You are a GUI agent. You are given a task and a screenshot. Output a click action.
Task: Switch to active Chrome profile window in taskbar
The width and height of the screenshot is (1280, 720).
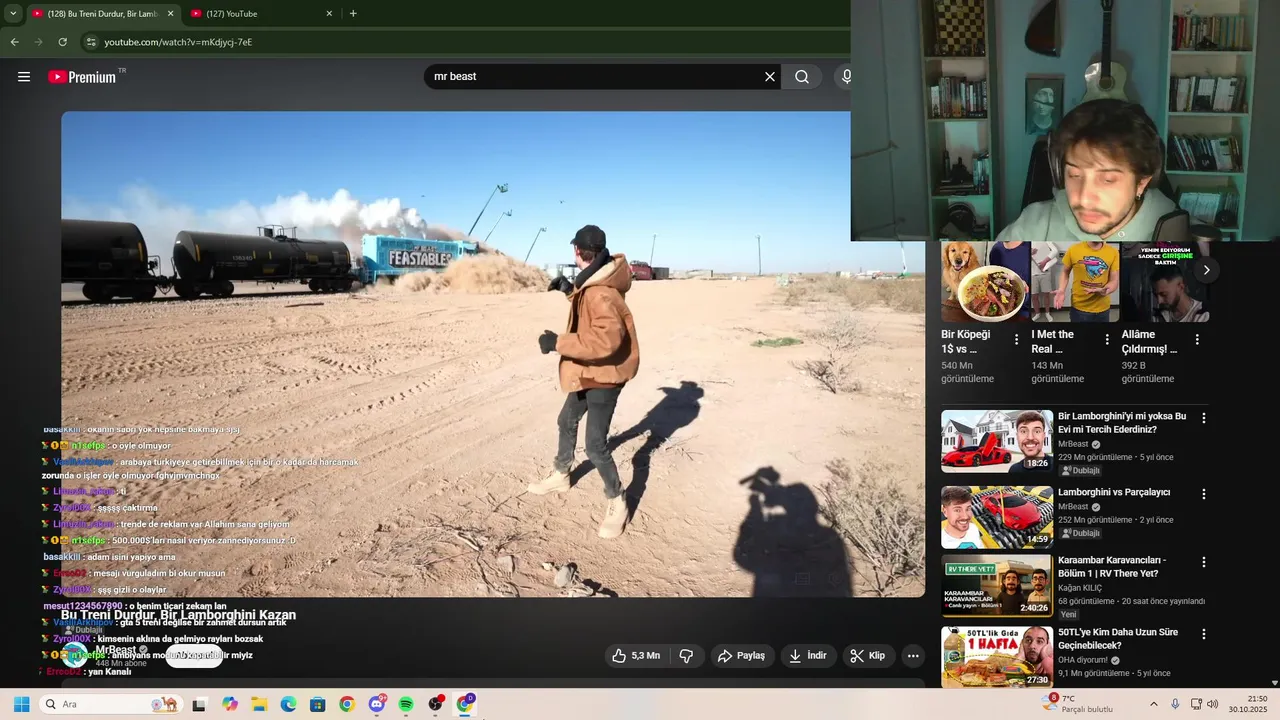465,704
